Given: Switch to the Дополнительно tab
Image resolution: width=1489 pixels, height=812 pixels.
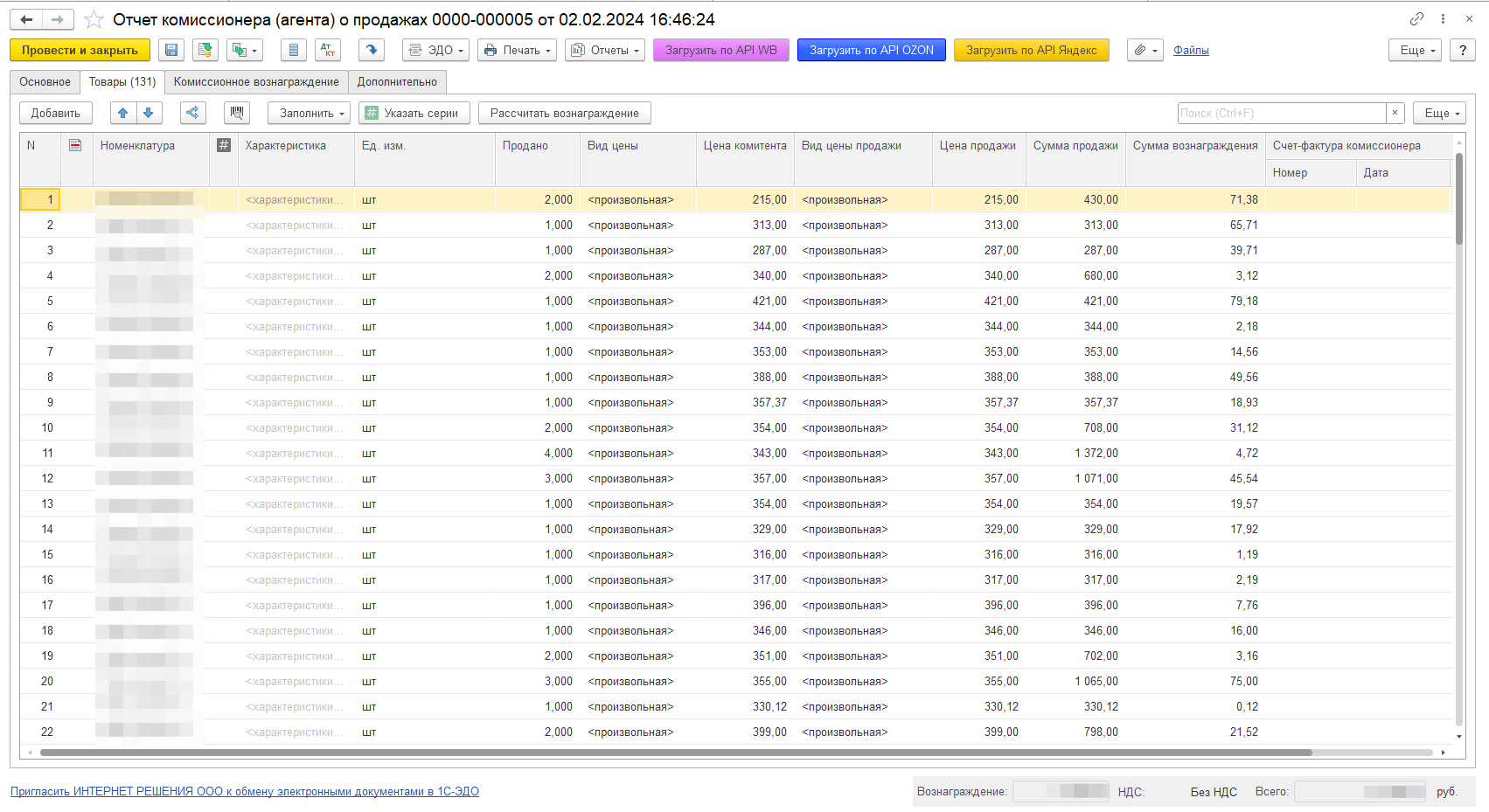Looking at the screenshot, I should [397, 82].
